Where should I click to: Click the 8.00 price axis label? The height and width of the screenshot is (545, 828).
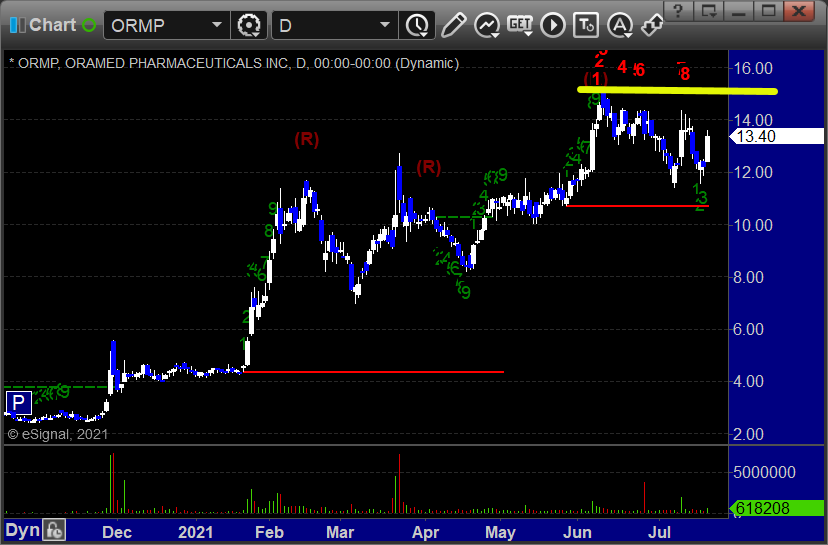749,277
